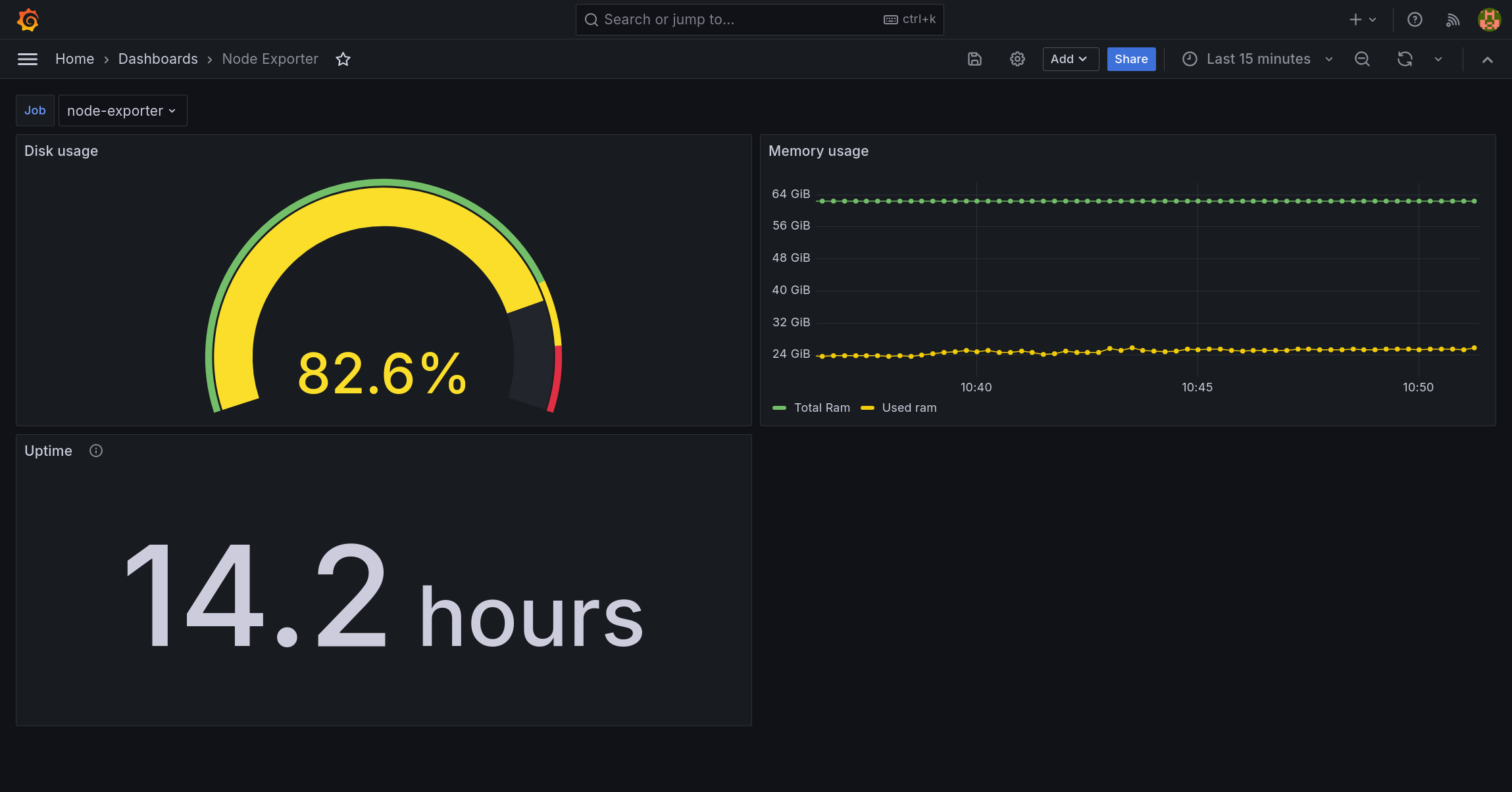1512x792 pixels.
Task: Open the user profile avatar
Action: pos(1489,20)
